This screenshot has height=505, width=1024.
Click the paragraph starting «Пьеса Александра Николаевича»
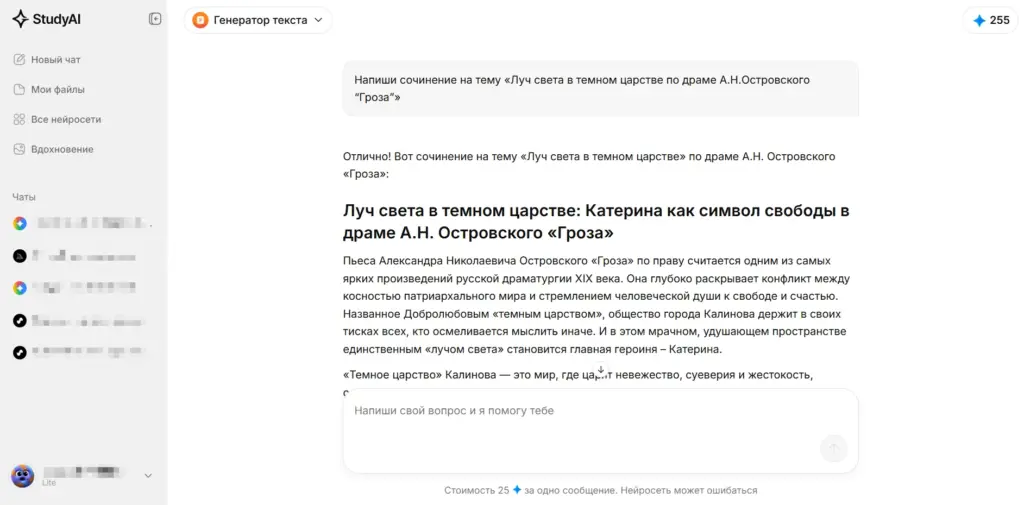(596, 305)
